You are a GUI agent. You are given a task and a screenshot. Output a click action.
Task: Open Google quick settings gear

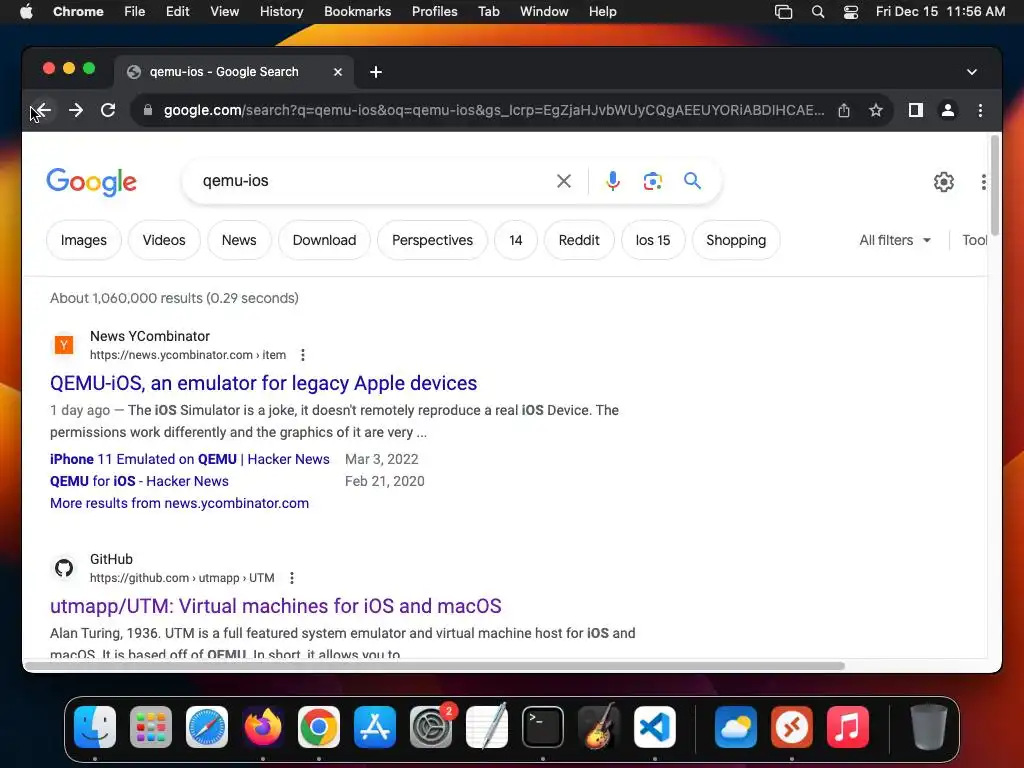pos(944,182)
